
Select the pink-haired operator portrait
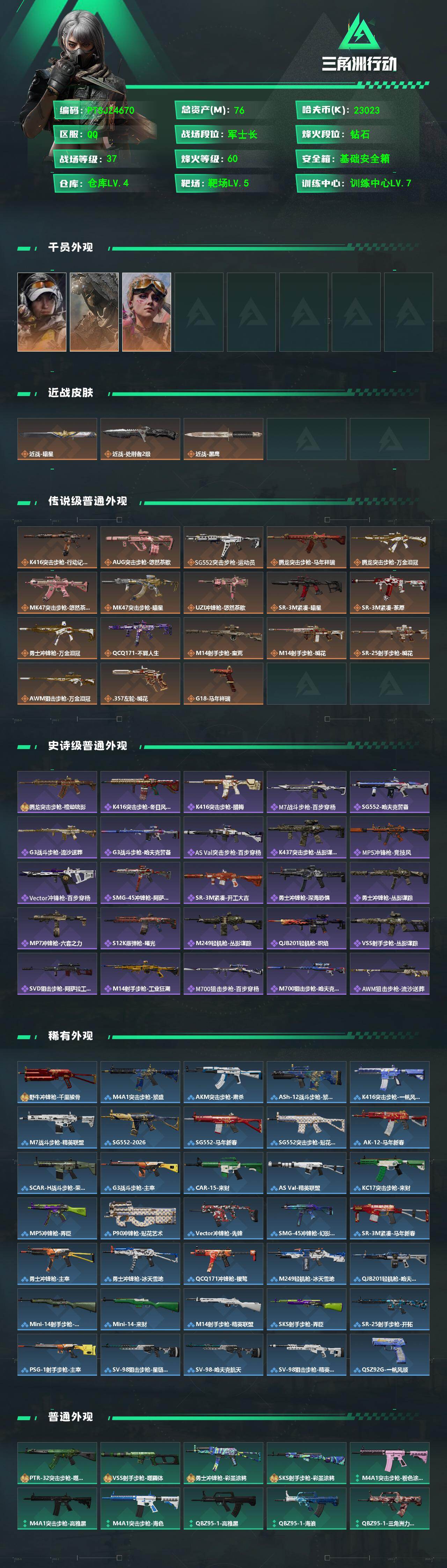pyautogui.click(x=147, y=312)
